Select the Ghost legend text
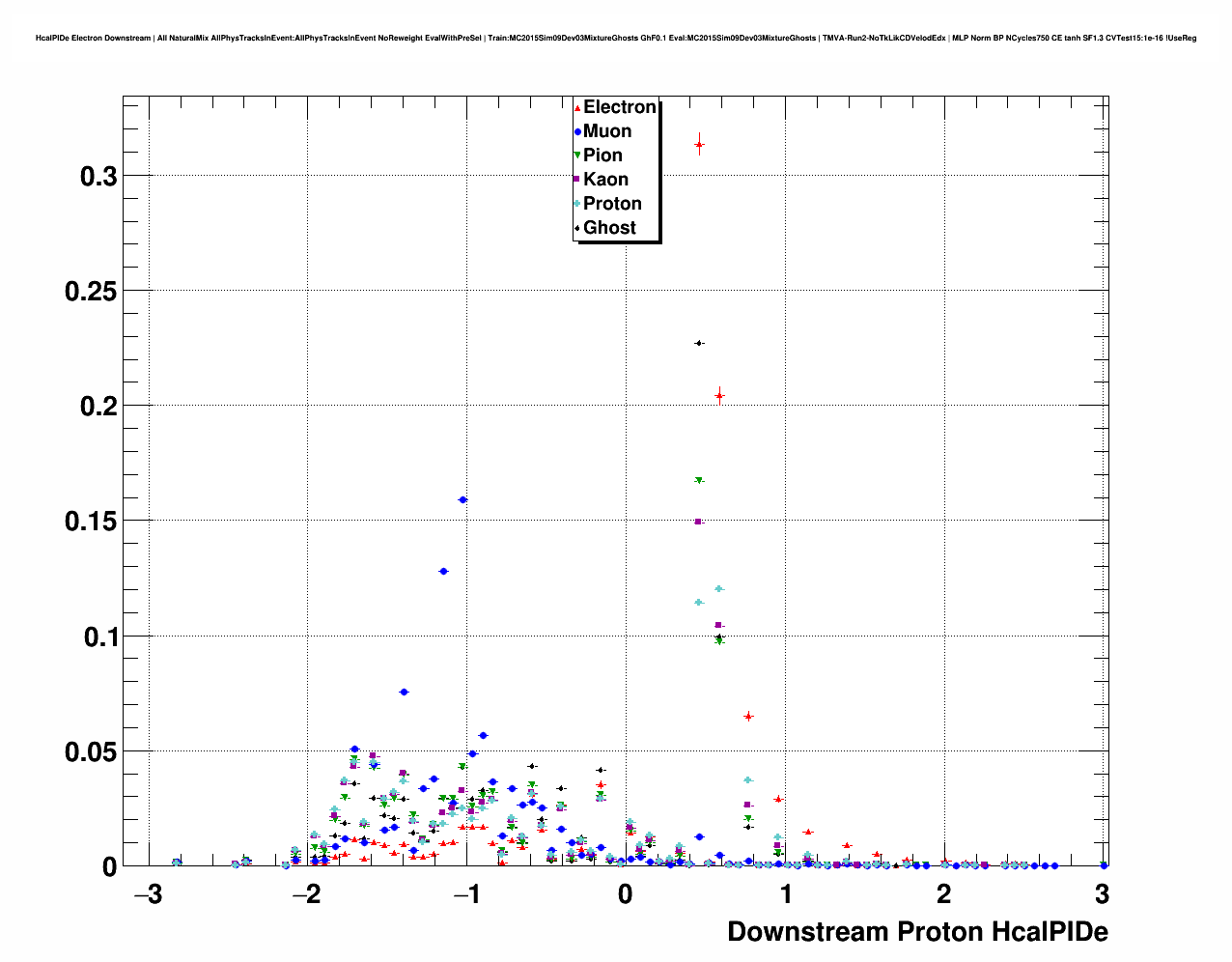This screenshot has width=1232, height=962. (609, 228)
